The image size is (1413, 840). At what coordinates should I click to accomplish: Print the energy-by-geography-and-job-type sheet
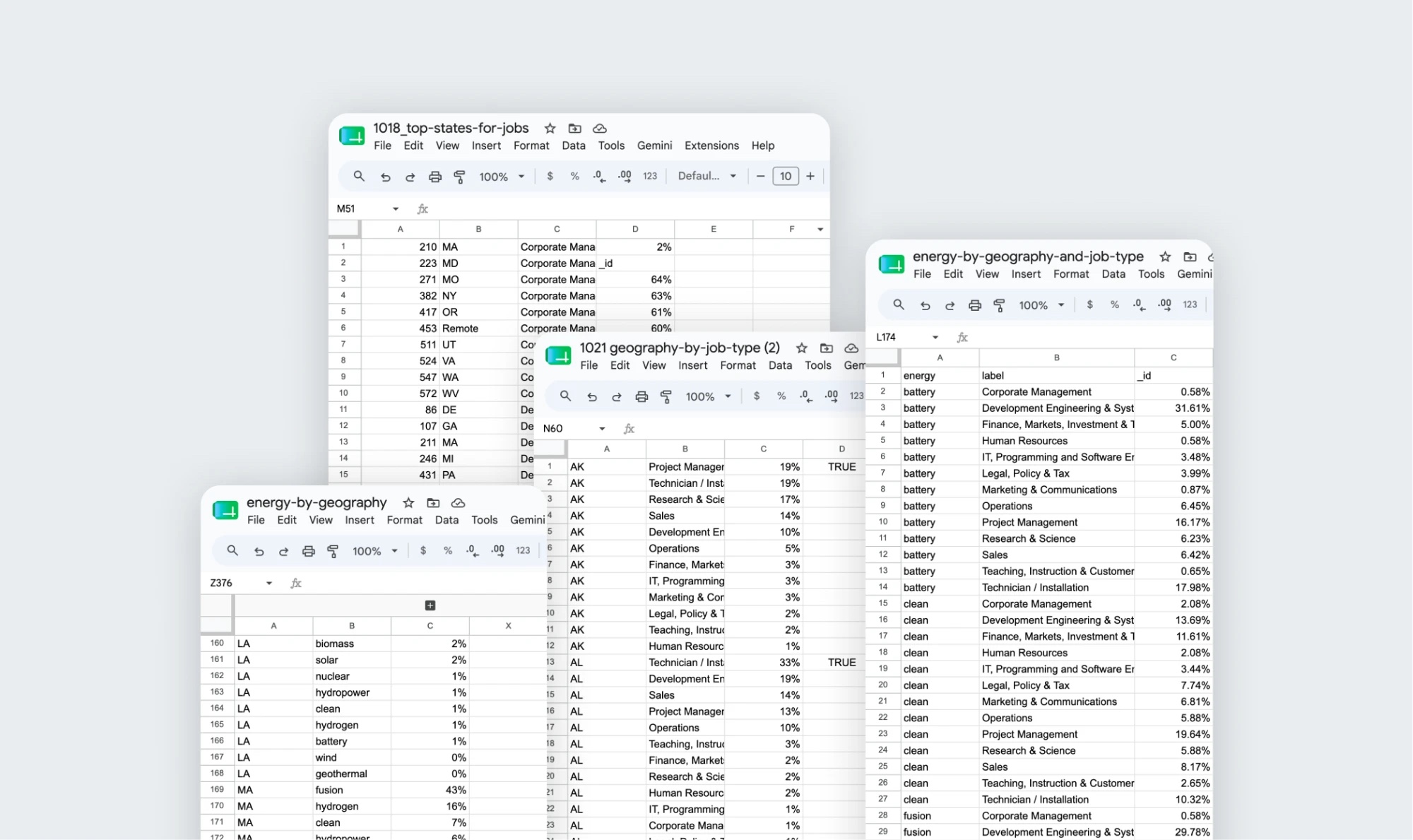click(x=975, y=305)
